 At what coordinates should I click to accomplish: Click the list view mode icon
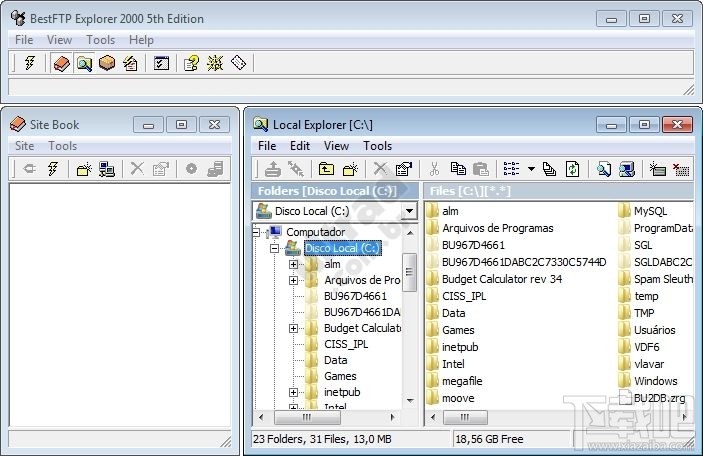pos(511,169)
